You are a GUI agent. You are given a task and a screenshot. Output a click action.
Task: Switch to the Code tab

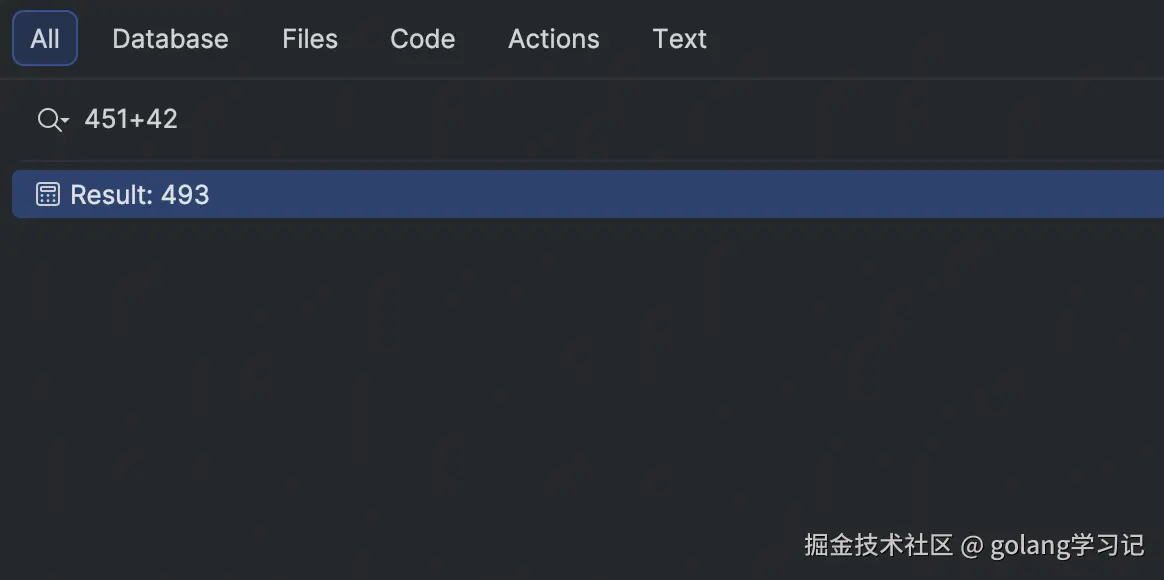[422, 39]
